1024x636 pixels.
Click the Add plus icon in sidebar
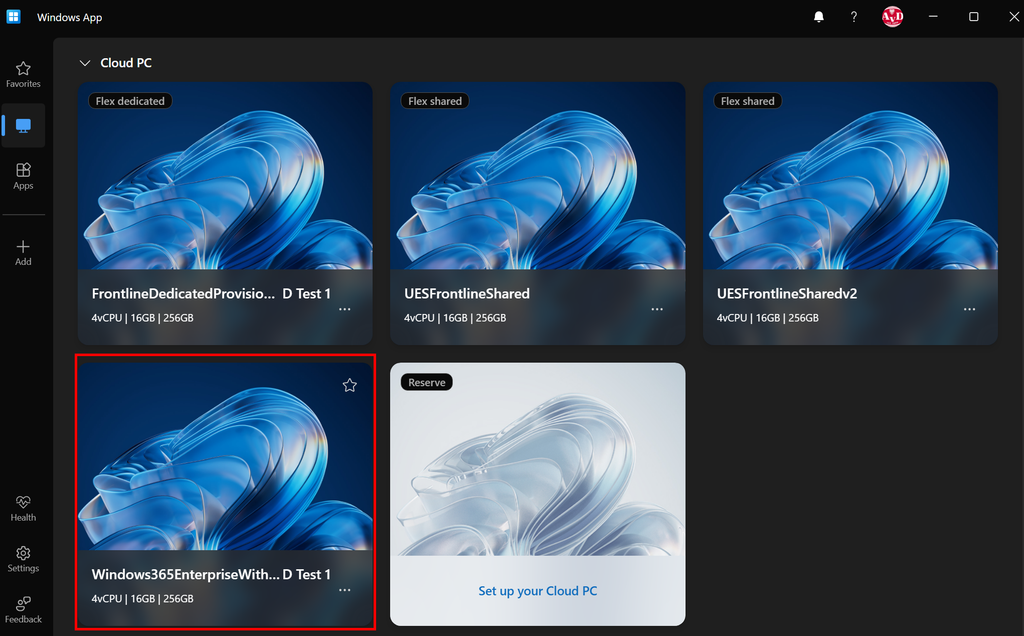23,252
